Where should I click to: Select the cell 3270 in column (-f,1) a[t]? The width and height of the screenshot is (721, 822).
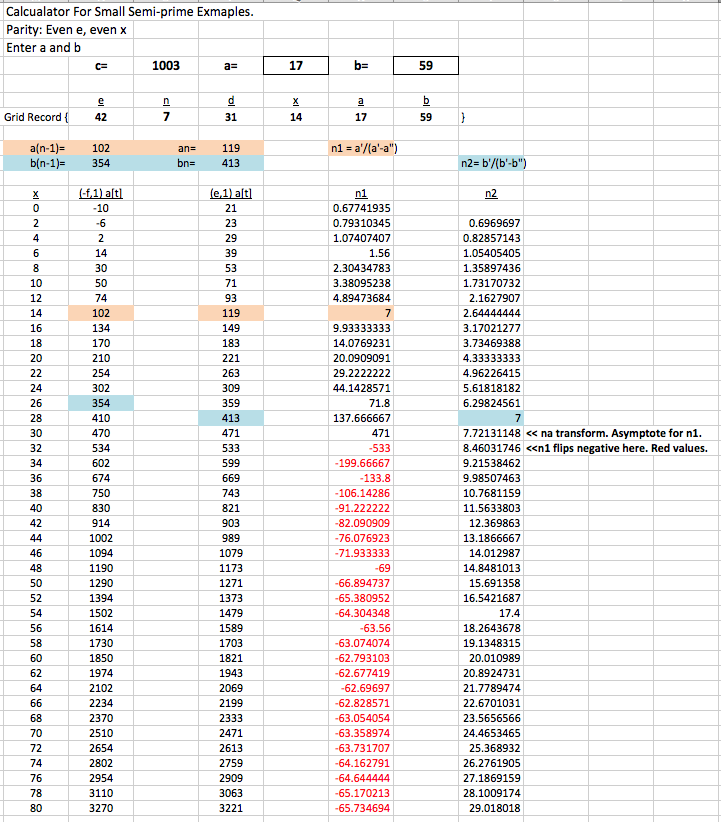(101, 808)
